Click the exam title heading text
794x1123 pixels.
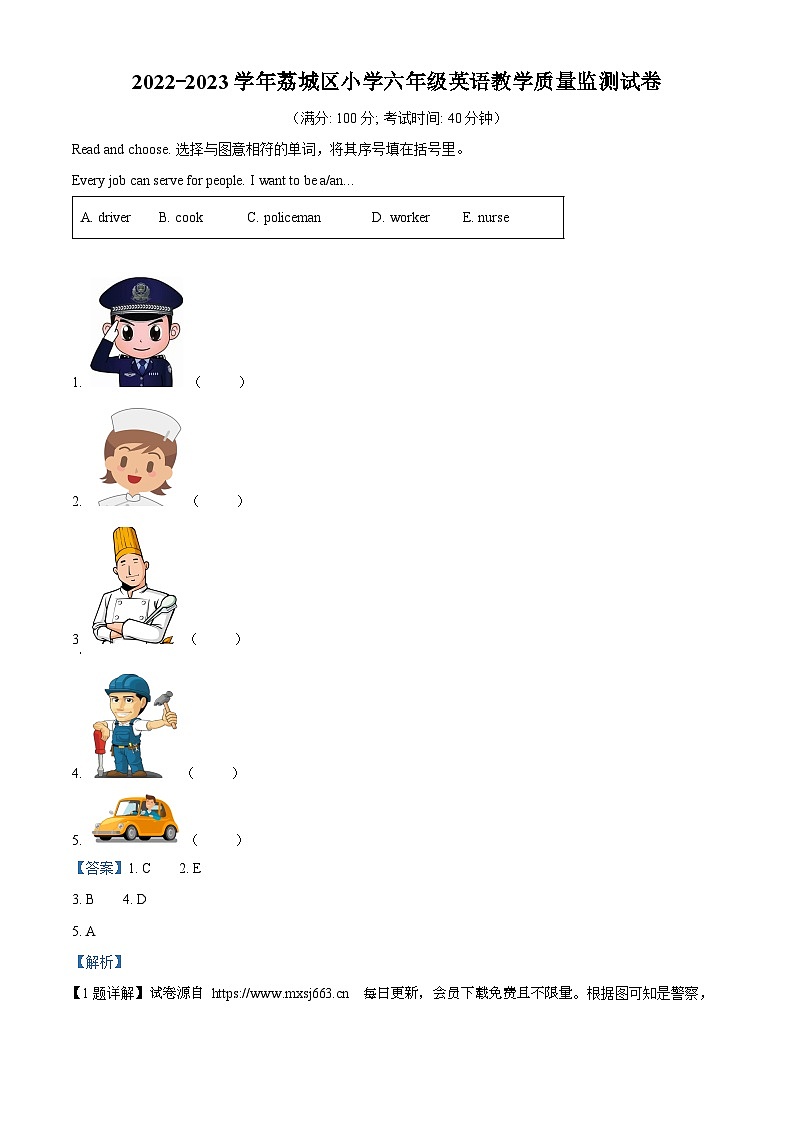click(396, 82)
